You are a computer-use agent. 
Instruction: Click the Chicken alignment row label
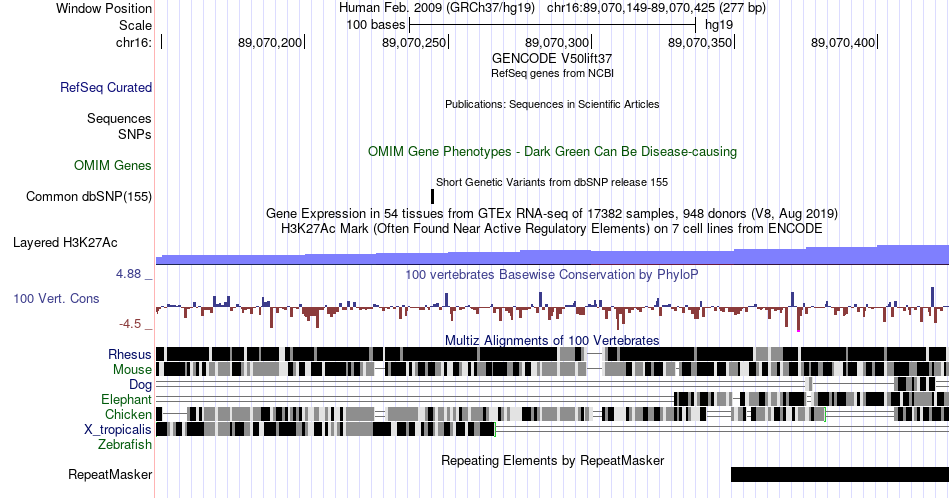(x=128, y=414)
